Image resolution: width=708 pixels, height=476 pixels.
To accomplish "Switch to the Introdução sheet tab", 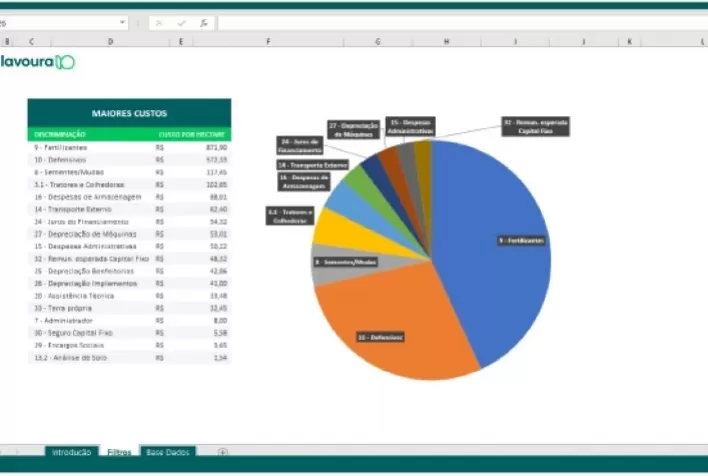I will [71, 452].
